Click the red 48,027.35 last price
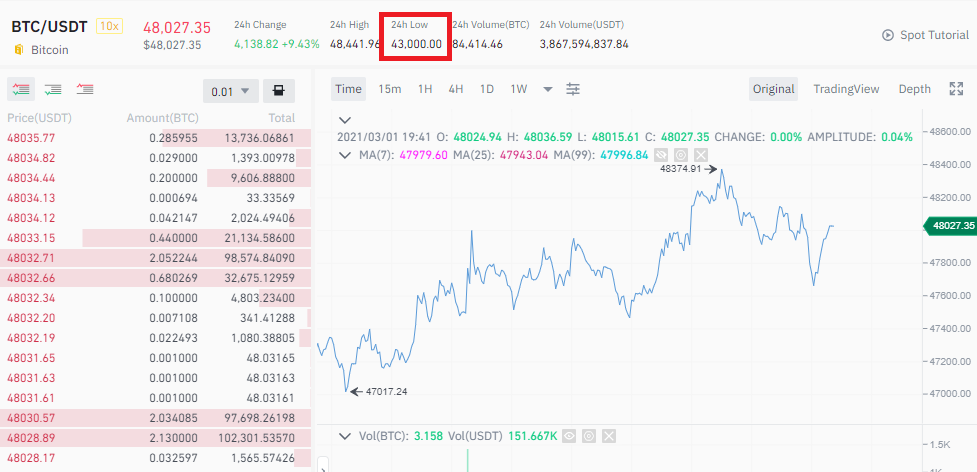 coord(177,27)
